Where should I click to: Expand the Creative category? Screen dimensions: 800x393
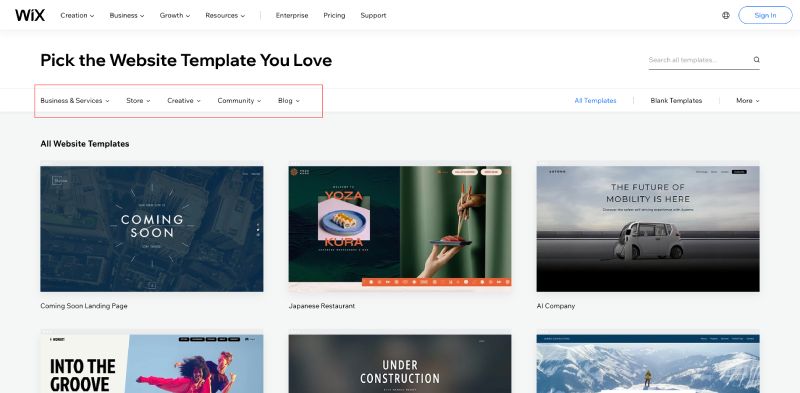point(184,101)
